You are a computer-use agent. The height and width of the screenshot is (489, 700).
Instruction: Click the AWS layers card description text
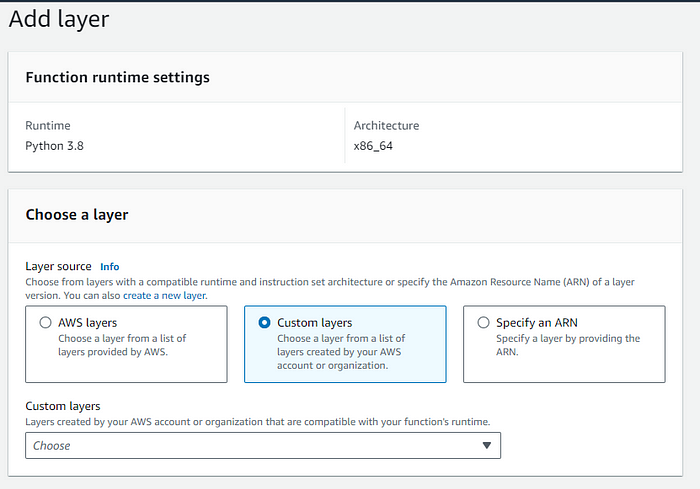122,345
